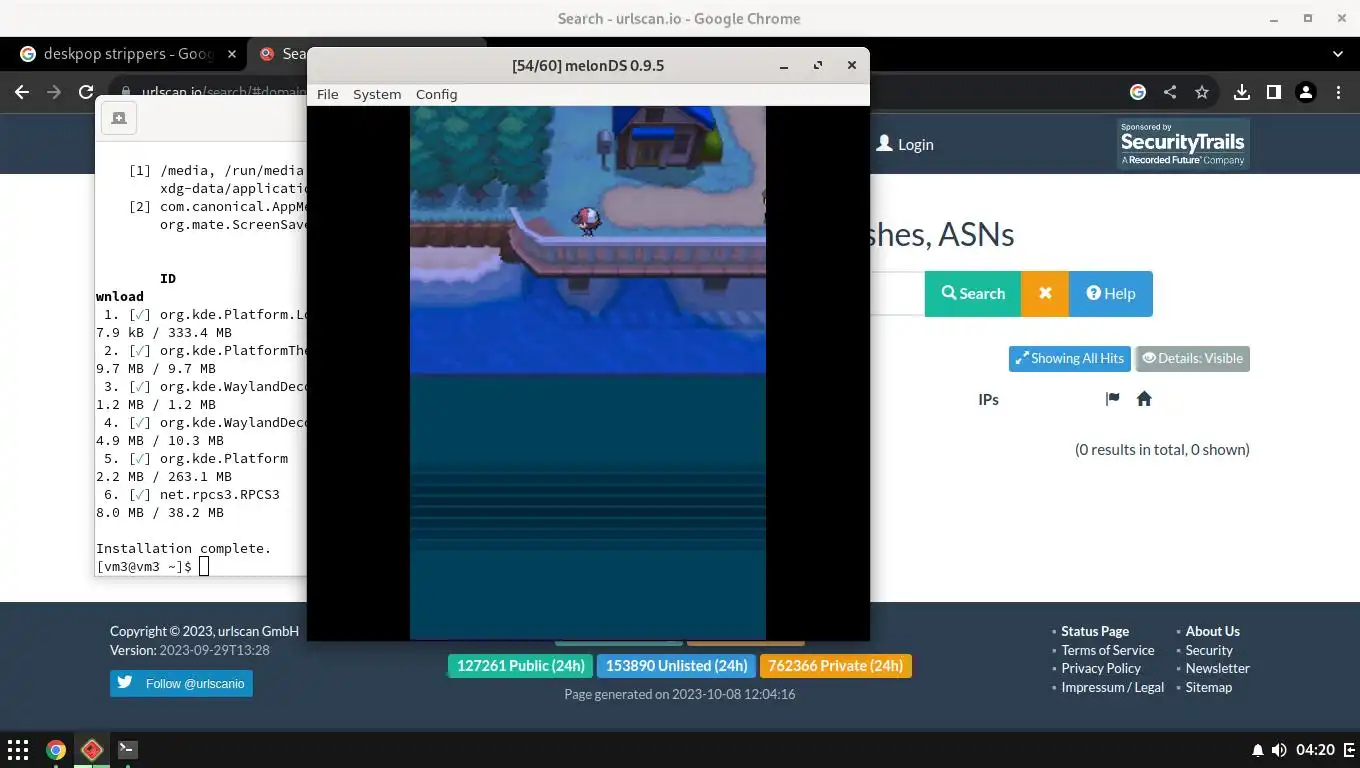This screenshot has width=1360, height=768.
Task: Click the '127261 Public (24h)' badge
Action: coord(520,666)
